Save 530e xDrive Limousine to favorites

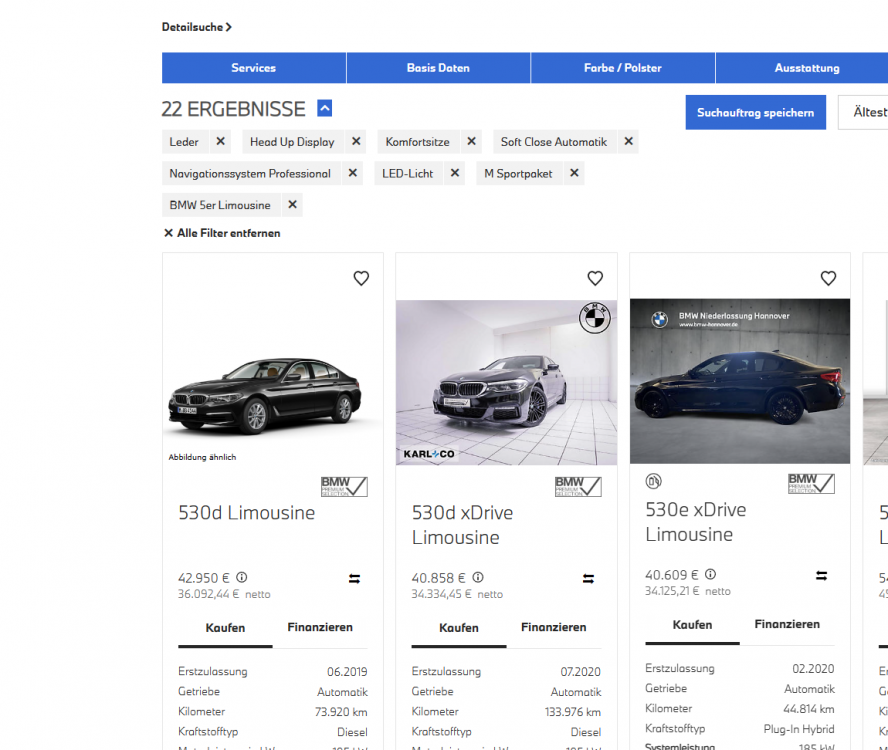(x=828, y=279)
